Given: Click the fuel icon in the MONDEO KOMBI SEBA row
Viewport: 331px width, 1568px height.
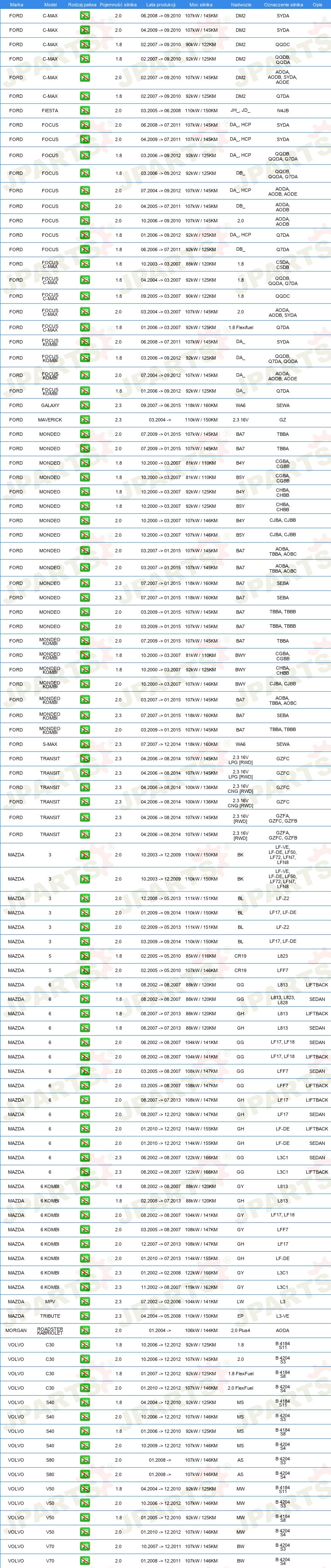Looking at the screenshot, I should click(85, 716).
